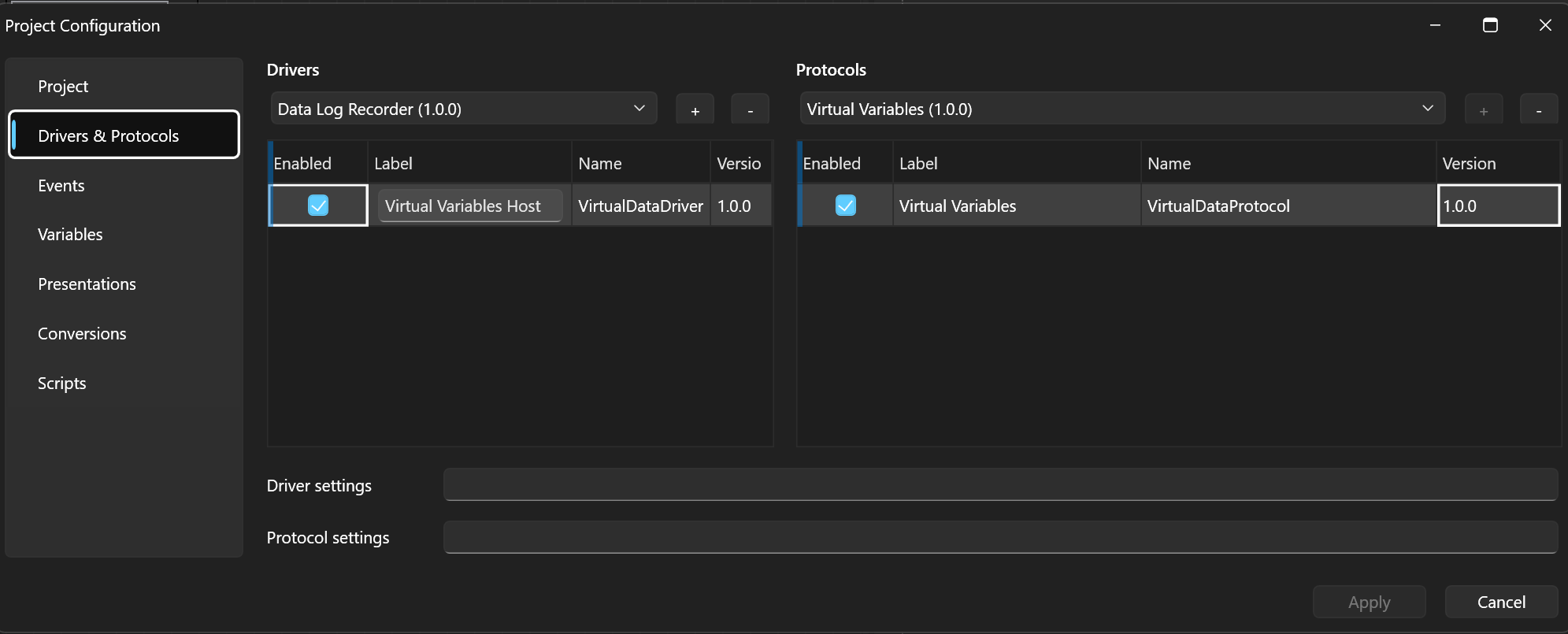
Task: Go to the Project section
Action: (x=124, y=86)
